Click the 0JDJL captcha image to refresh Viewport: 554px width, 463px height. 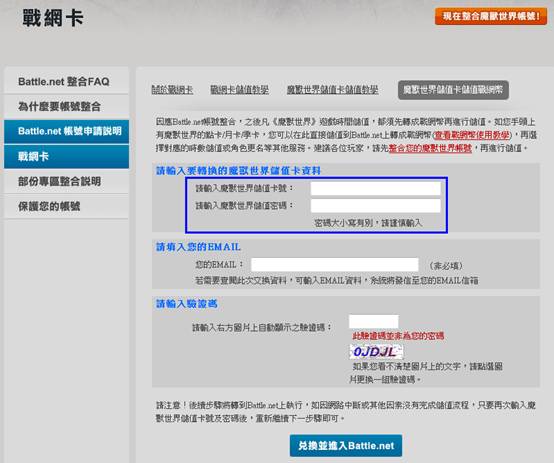pyautogui.click(x=376, y=352)
